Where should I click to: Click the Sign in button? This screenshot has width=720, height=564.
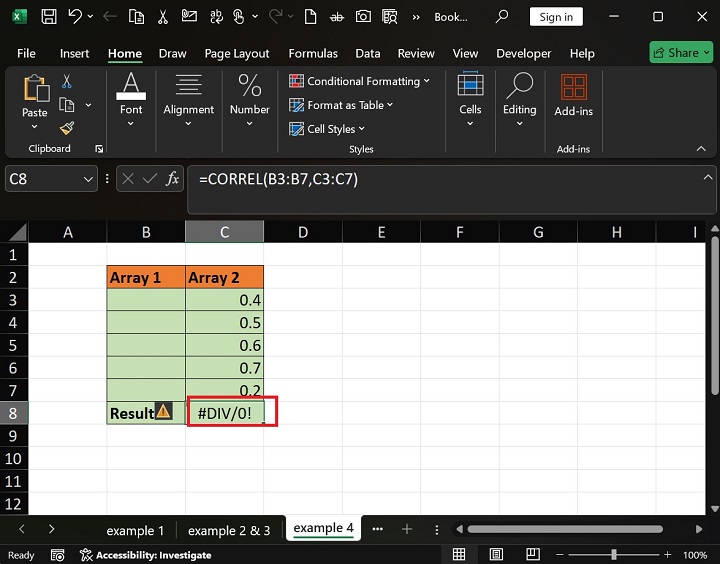coord(556,17)
